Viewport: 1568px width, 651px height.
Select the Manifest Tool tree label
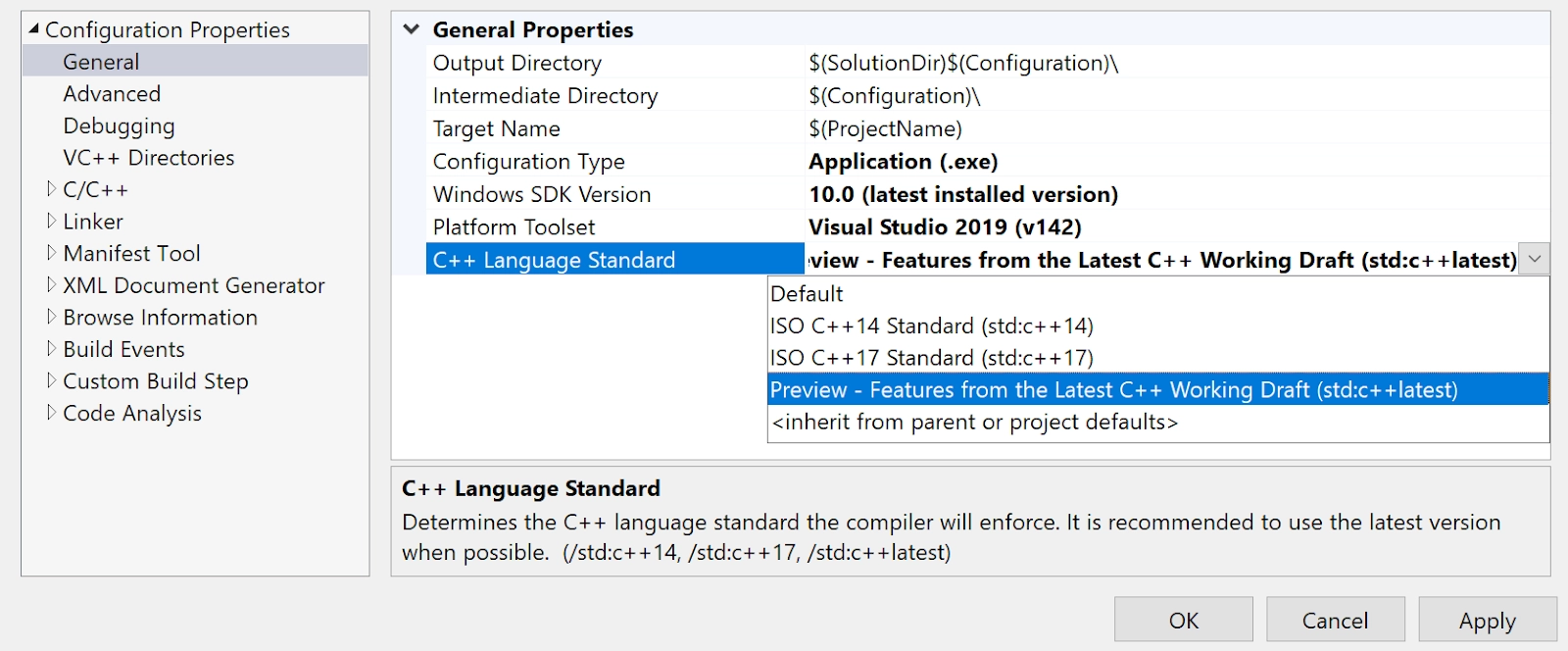(131, 253)
